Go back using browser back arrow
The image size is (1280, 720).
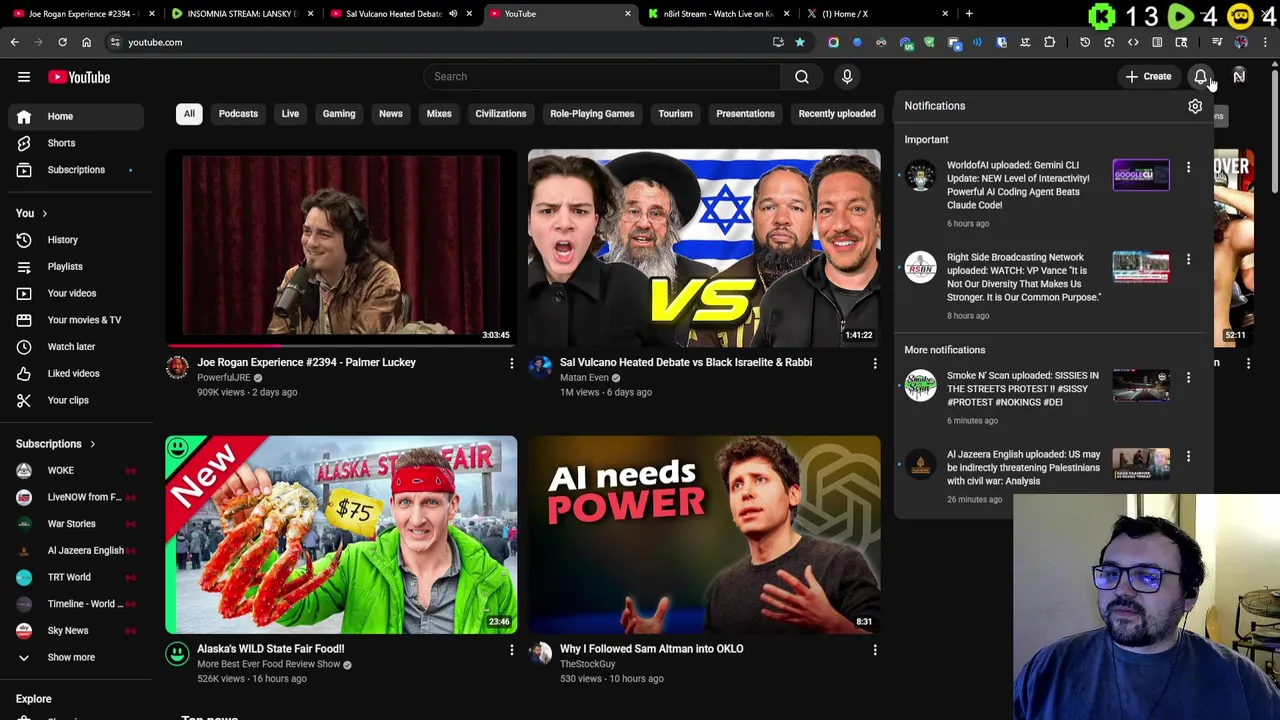(x=14, y=42)
